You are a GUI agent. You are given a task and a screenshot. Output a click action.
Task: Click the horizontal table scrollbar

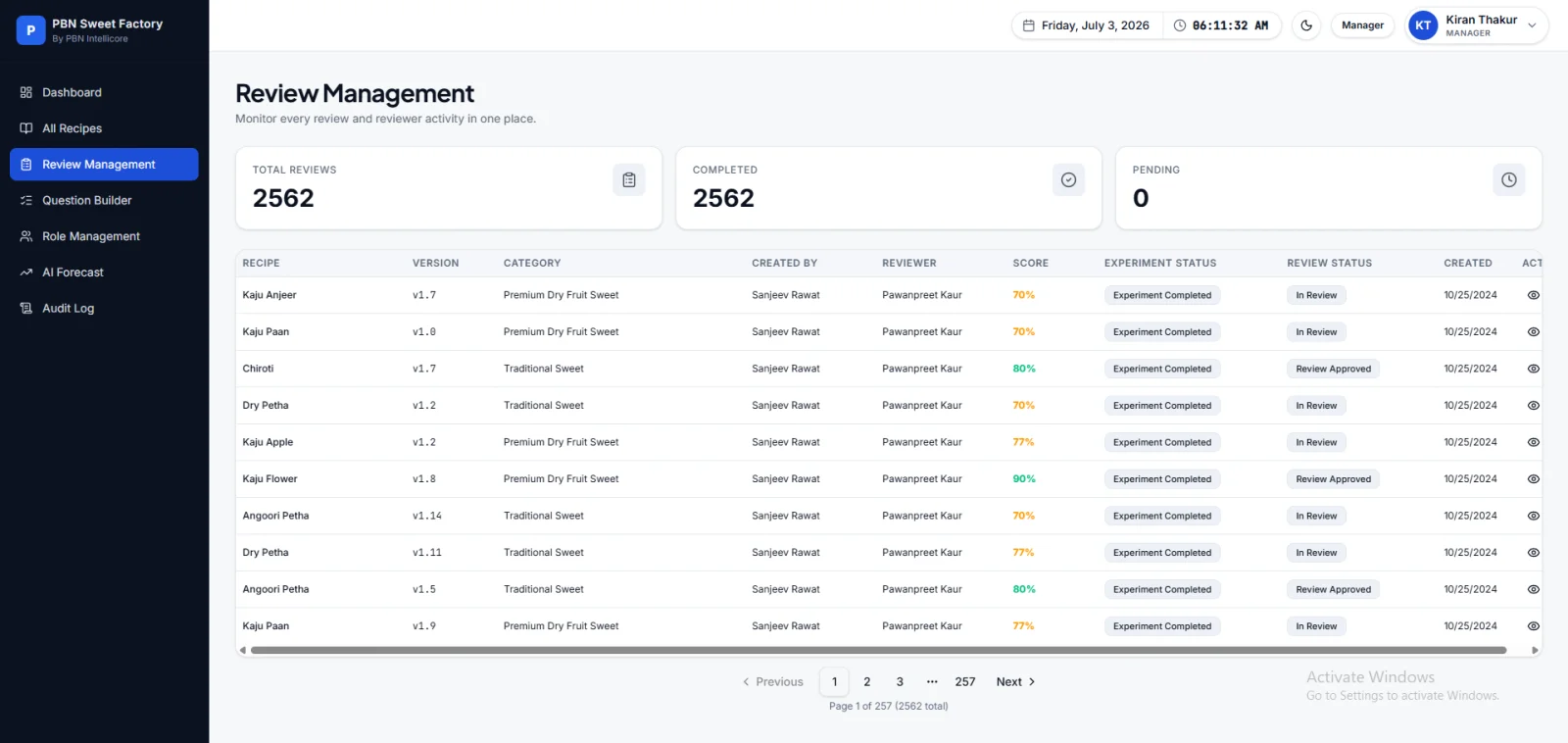(878, 650)
